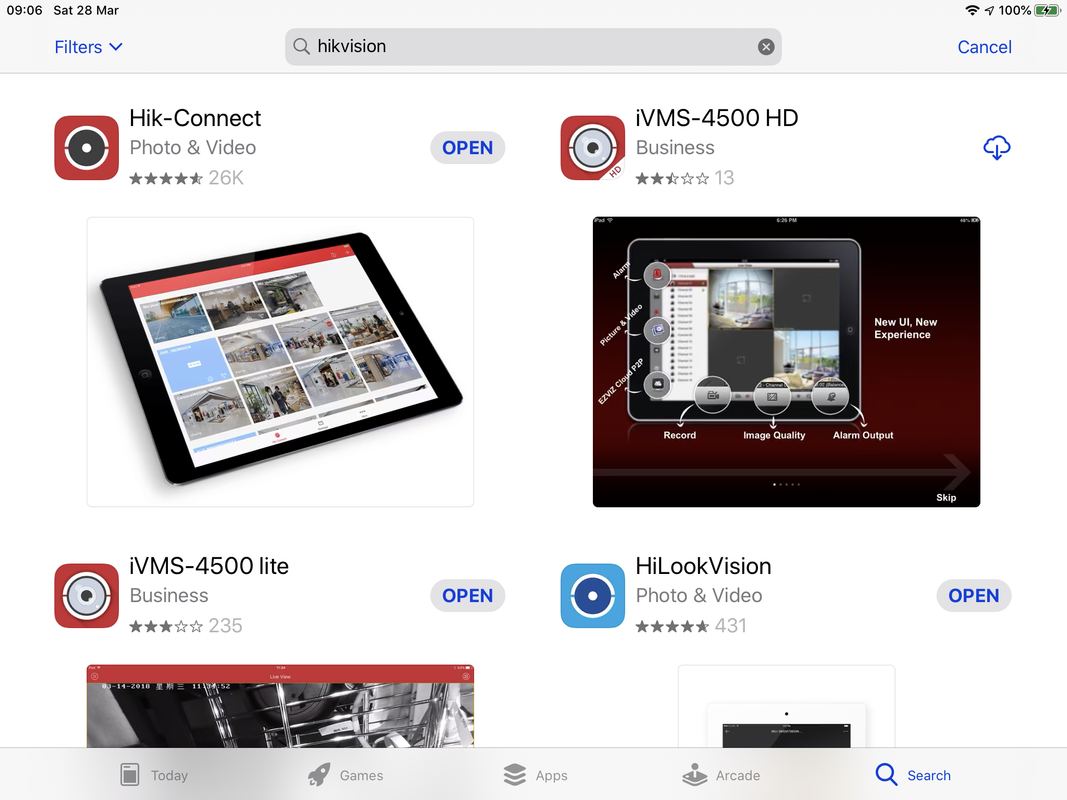This screenshot has width=1067, height=800.
Task: Tap the iVMS-4500 HD app icon
Action: 593,148
